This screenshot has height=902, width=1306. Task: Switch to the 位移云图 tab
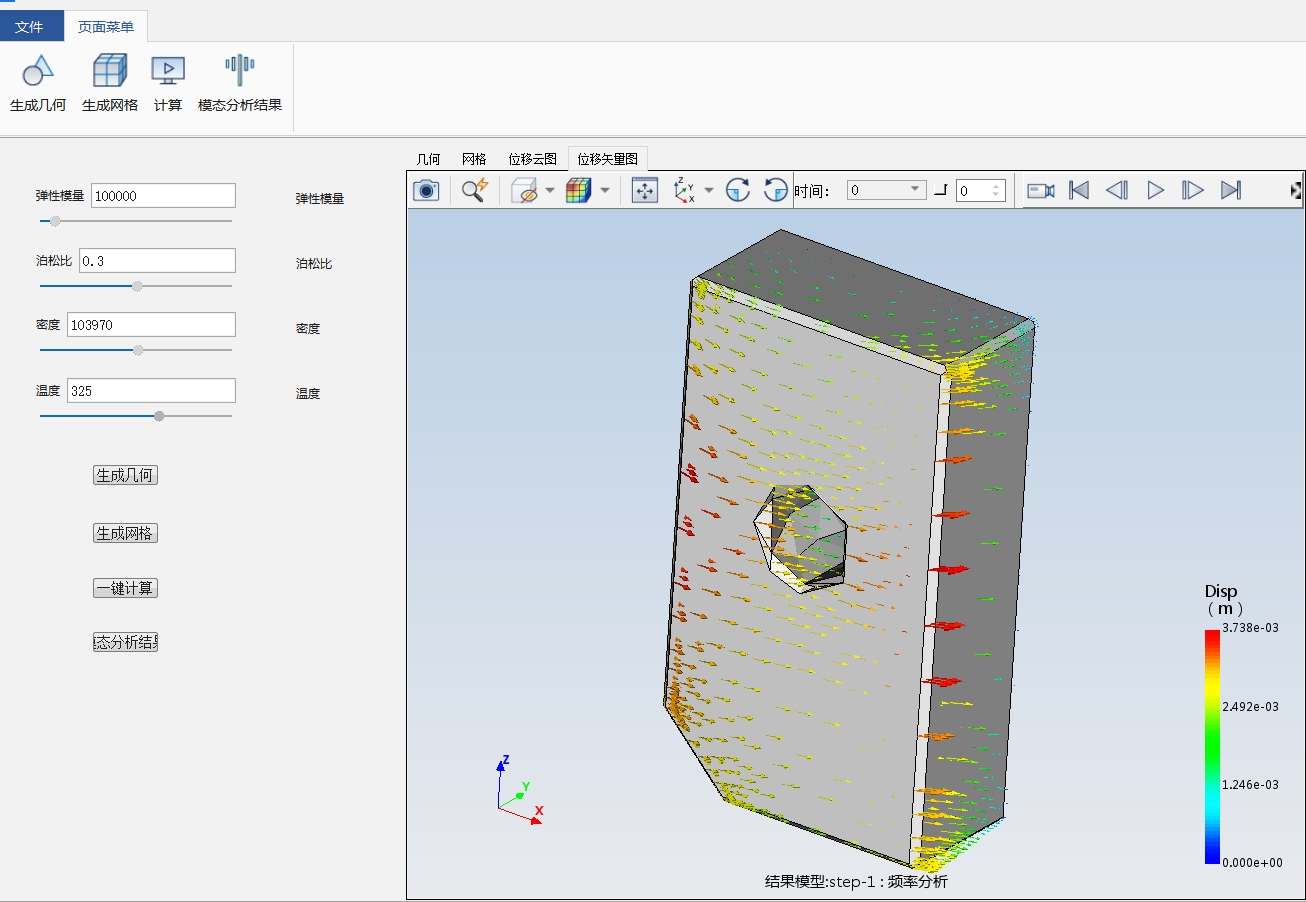(x=532, y=159)
